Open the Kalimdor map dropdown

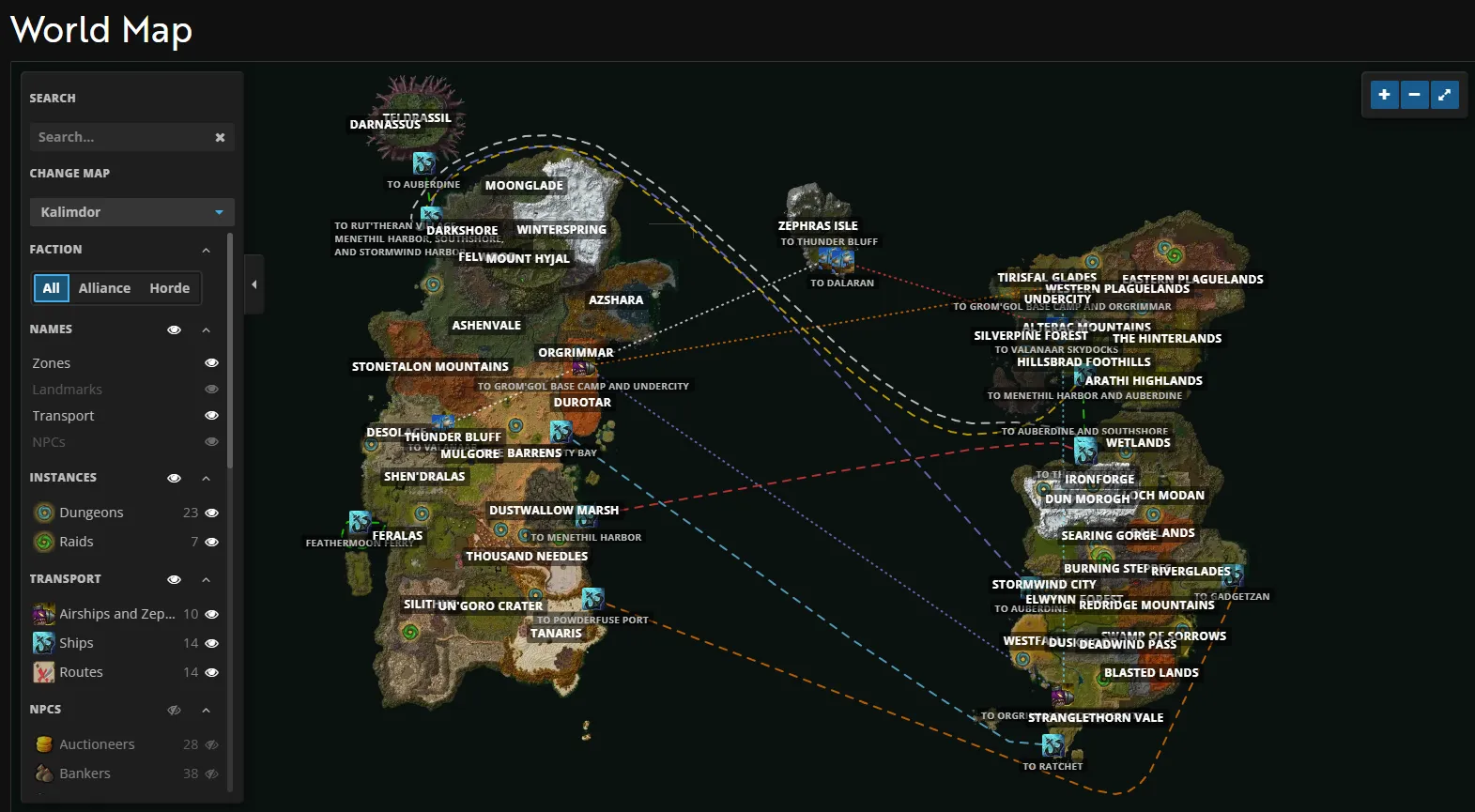click(x=131, y=212)
